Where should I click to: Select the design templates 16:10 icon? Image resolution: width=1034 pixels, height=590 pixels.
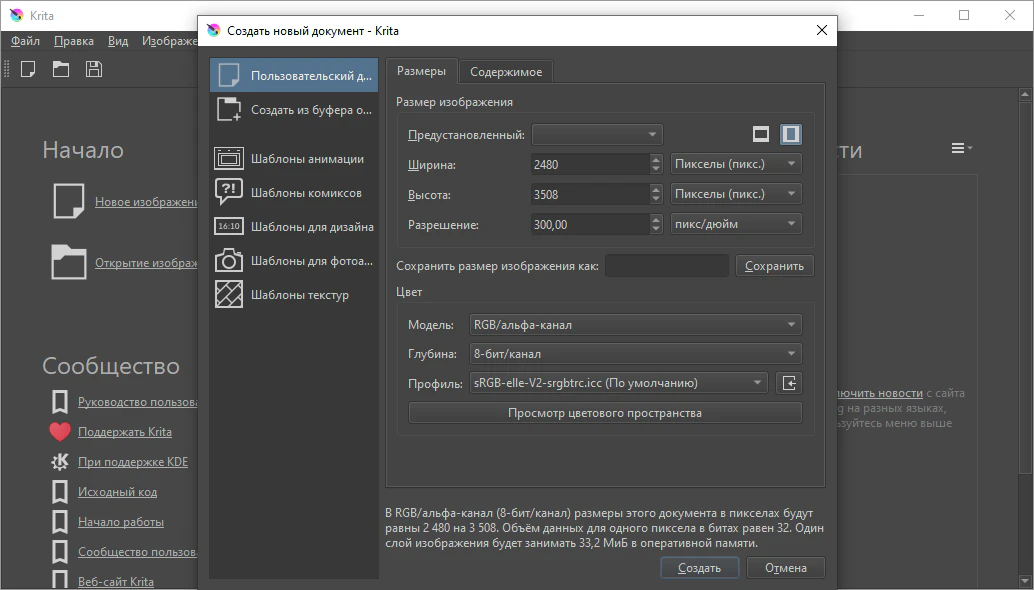pos(229,226)
